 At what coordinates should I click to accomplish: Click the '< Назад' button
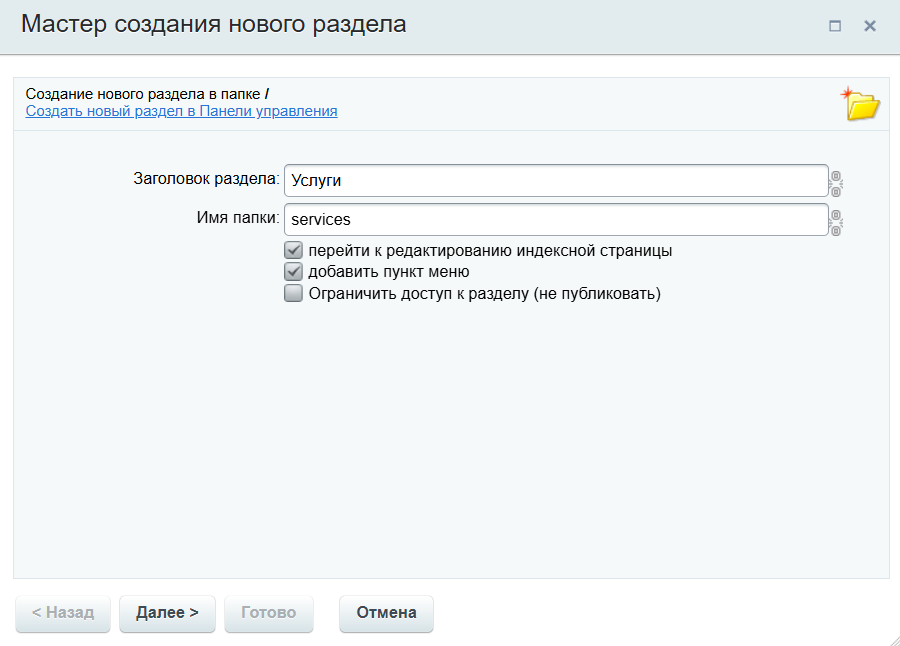pos(63,613)
